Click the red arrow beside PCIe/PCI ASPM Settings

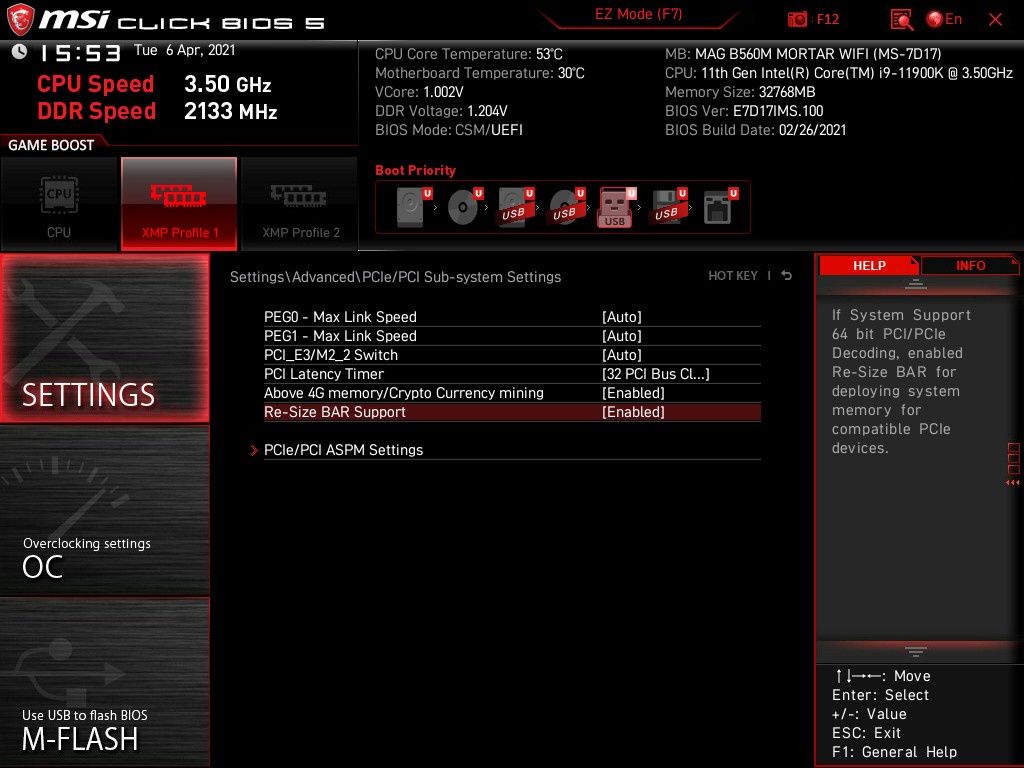[254, 450]
